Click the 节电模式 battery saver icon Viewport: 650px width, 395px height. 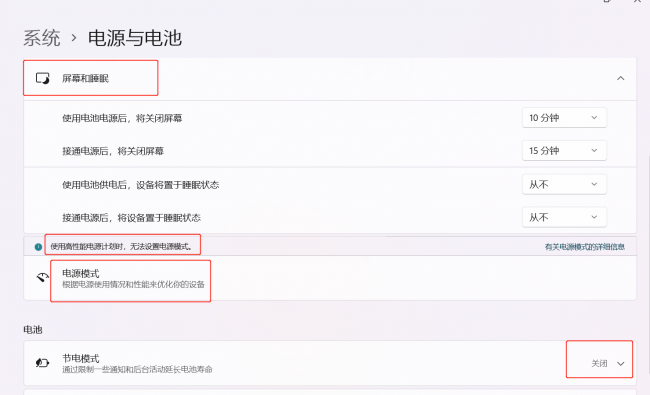click(42, 363)
